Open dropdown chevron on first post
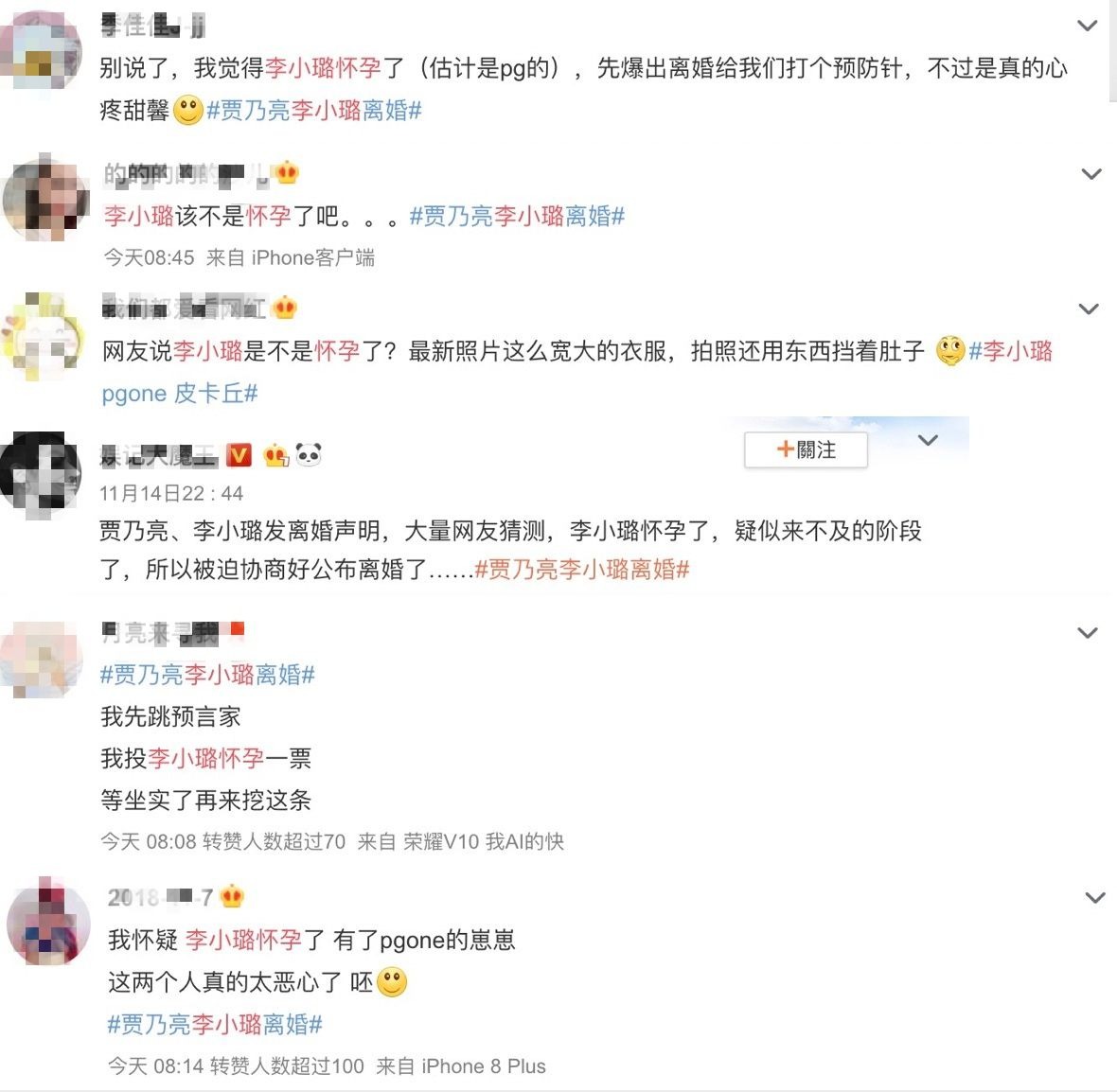 pyautogui.click(x=1087, y=26)
